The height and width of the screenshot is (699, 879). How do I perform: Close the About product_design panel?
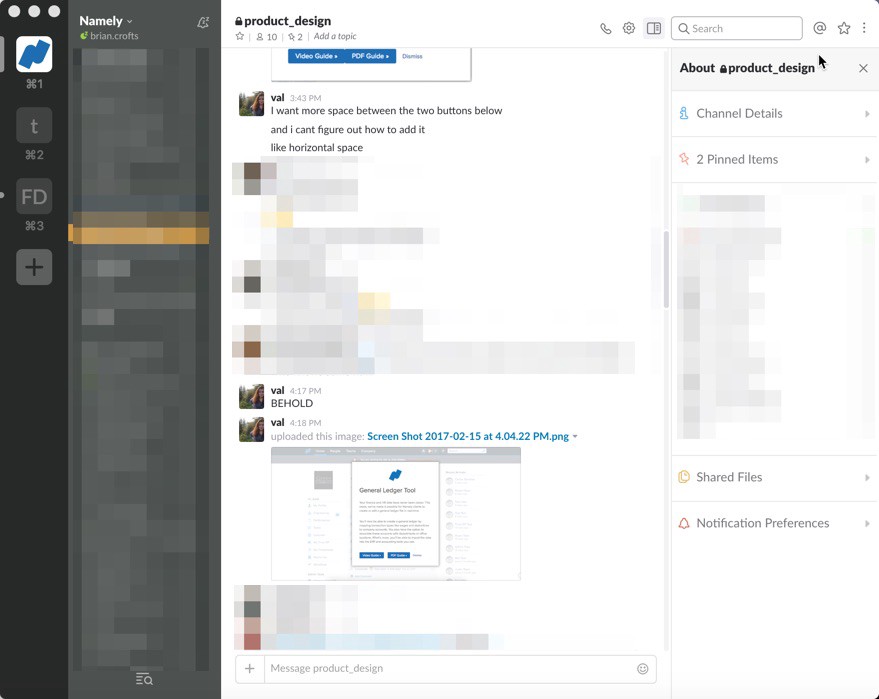[x=863, y=68]
